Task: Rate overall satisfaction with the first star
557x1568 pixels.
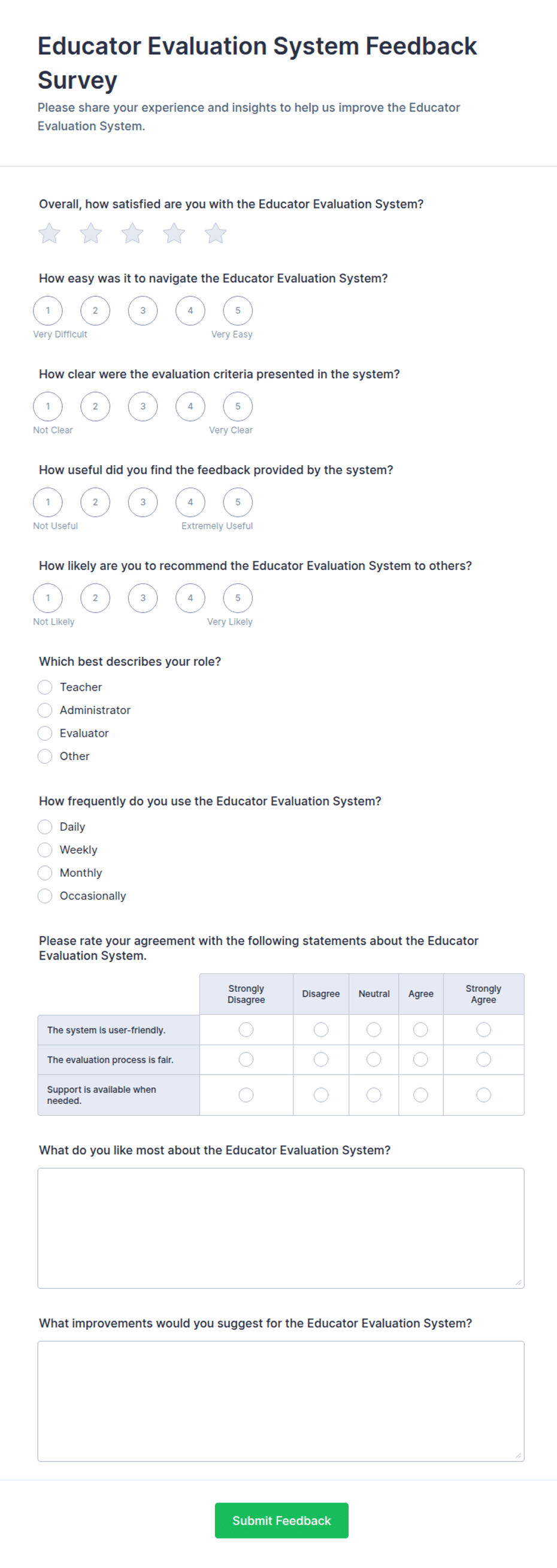Action: [x=49, y=233]
